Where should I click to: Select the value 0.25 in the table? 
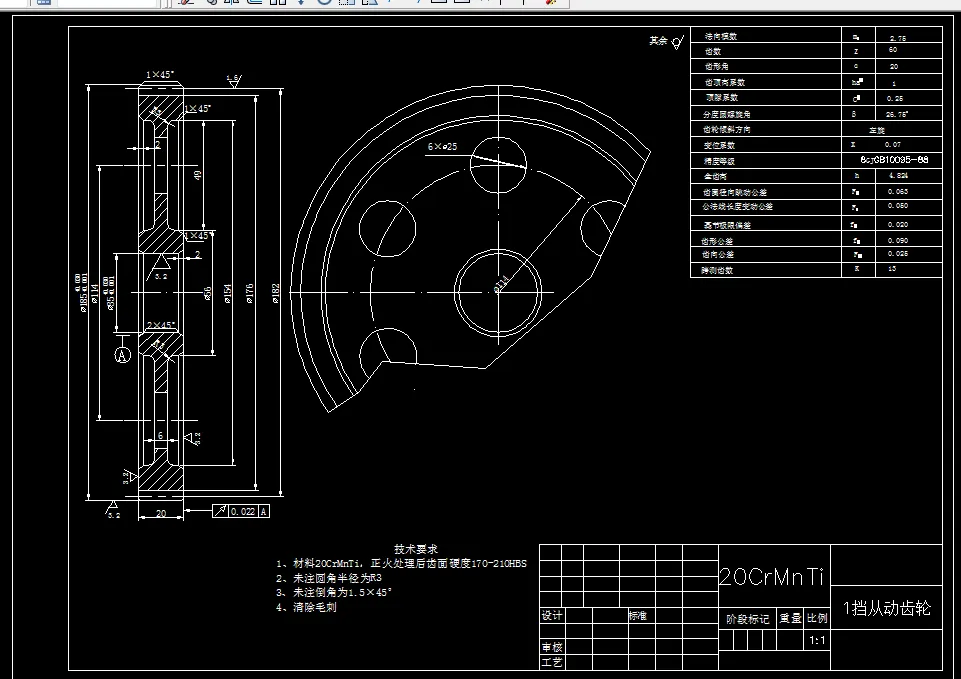click(x=895, y=98)
